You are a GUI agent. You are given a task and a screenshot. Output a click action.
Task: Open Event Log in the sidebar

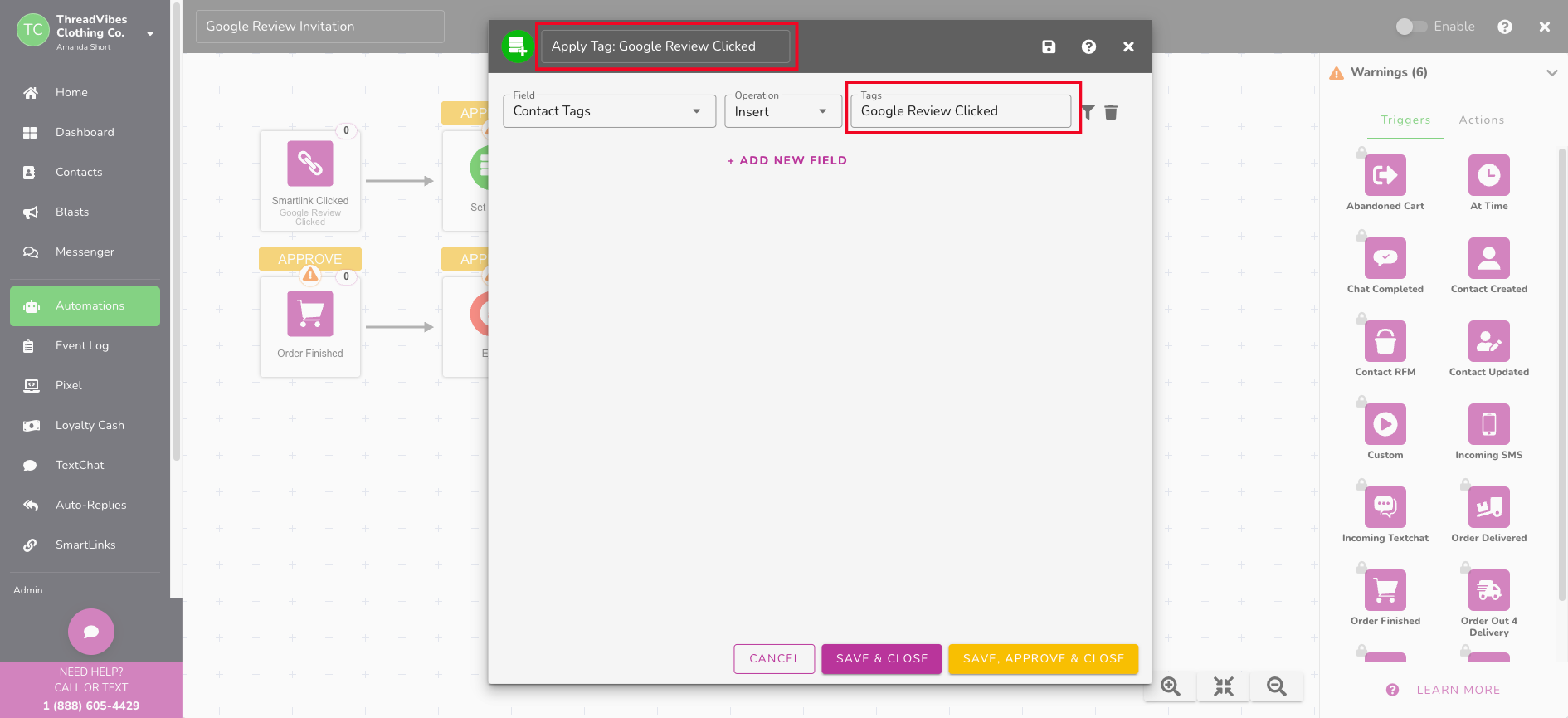(x=85, y=345)
